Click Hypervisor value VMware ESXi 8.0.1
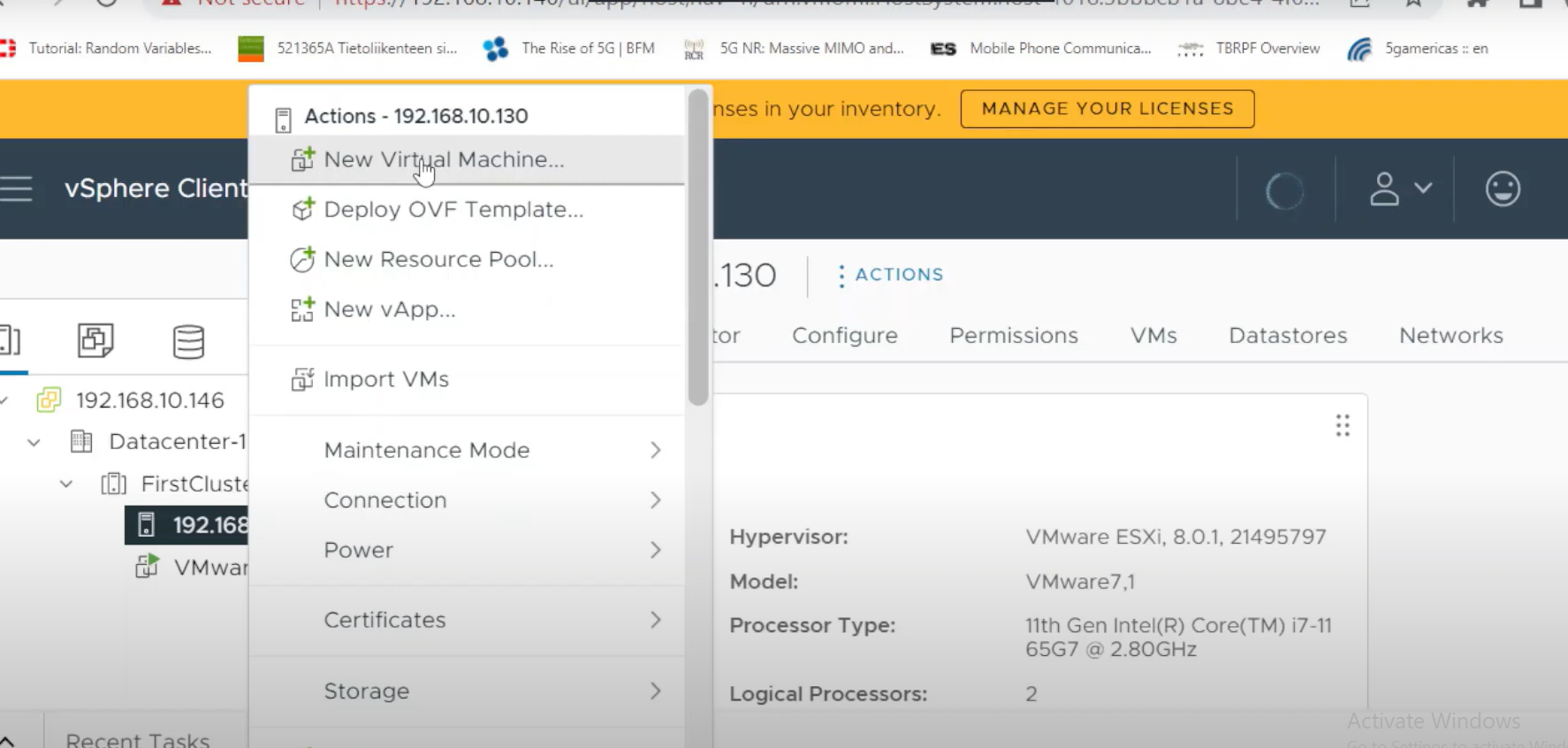Viewport: 1568px width, 748px height. pos(1176,538)
